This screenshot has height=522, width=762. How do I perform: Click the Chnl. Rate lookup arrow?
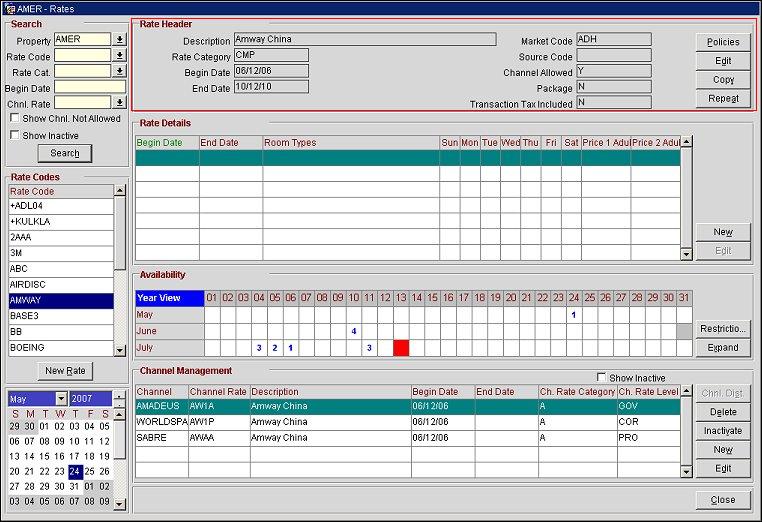click(120, 102)
